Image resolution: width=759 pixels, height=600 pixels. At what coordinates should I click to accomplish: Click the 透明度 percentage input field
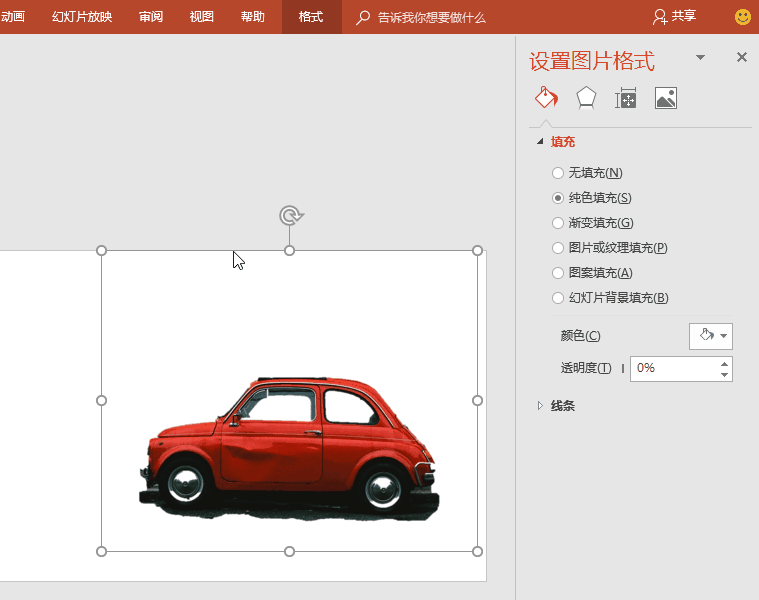coord(674,368)
